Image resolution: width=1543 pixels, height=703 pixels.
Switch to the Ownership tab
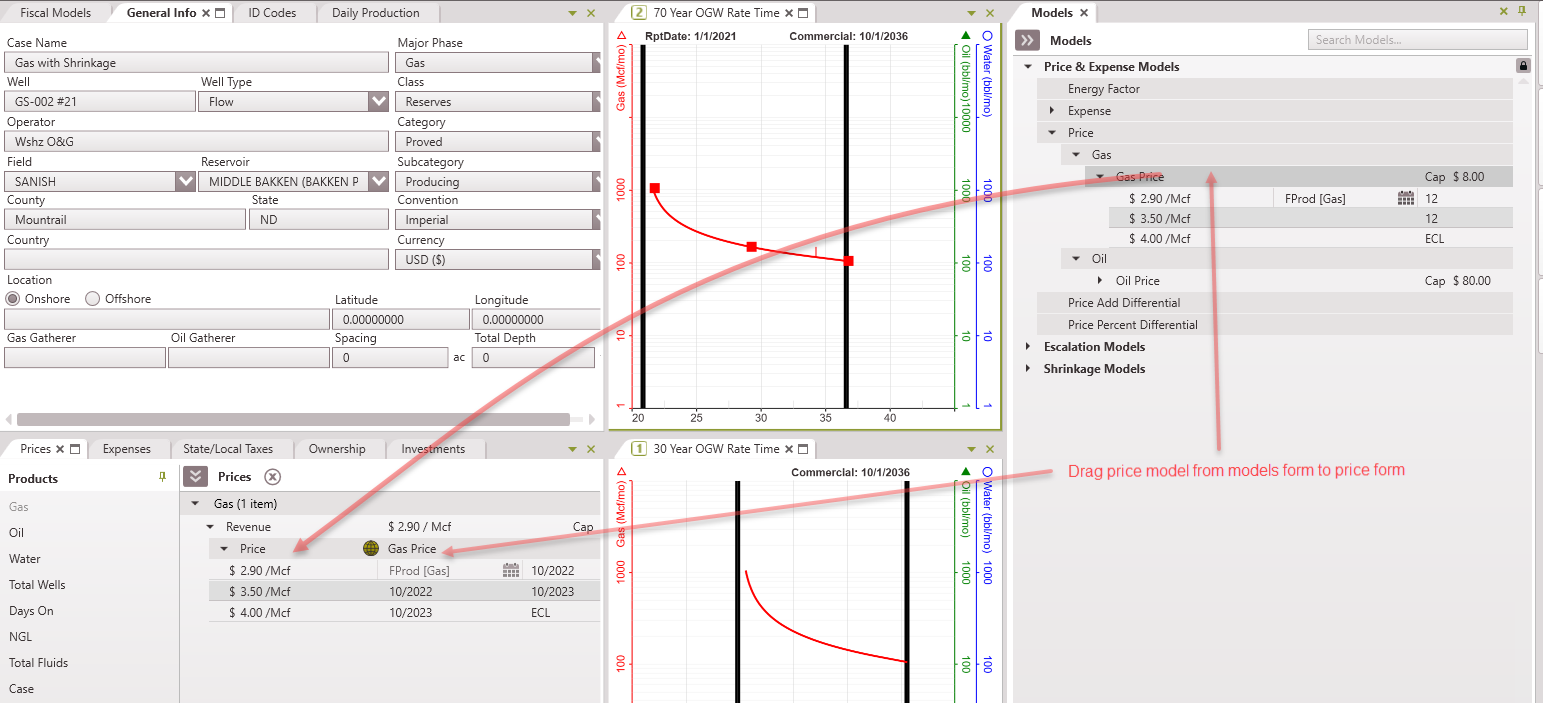(x=337, y=449)
